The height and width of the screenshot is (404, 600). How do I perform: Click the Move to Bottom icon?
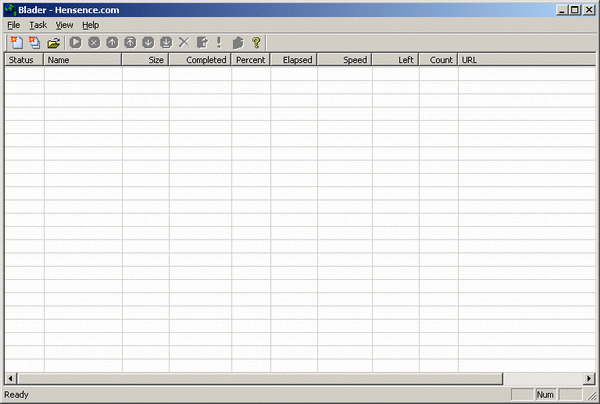(166, 42)
